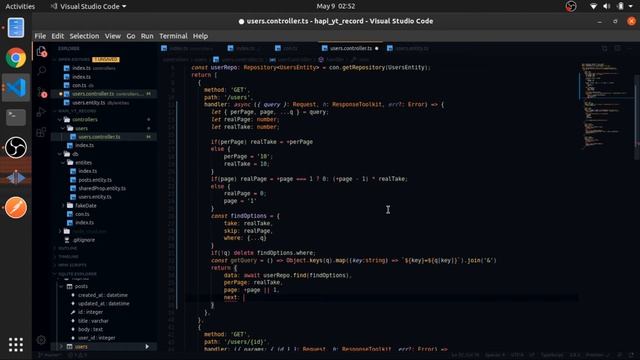This screenshot has height=360, width=640.
Task: Open OBS Studio from the dock
Action: coord(16,147)
